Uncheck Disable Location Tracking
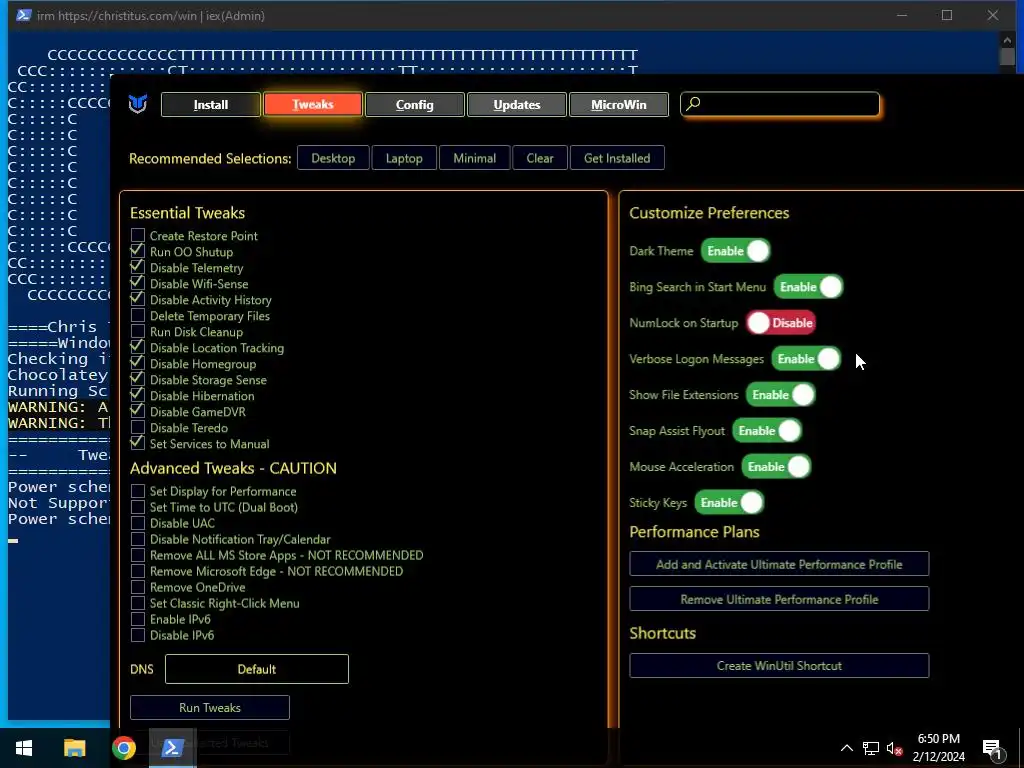Screen dimensions: 1024x768 (138, 347)
